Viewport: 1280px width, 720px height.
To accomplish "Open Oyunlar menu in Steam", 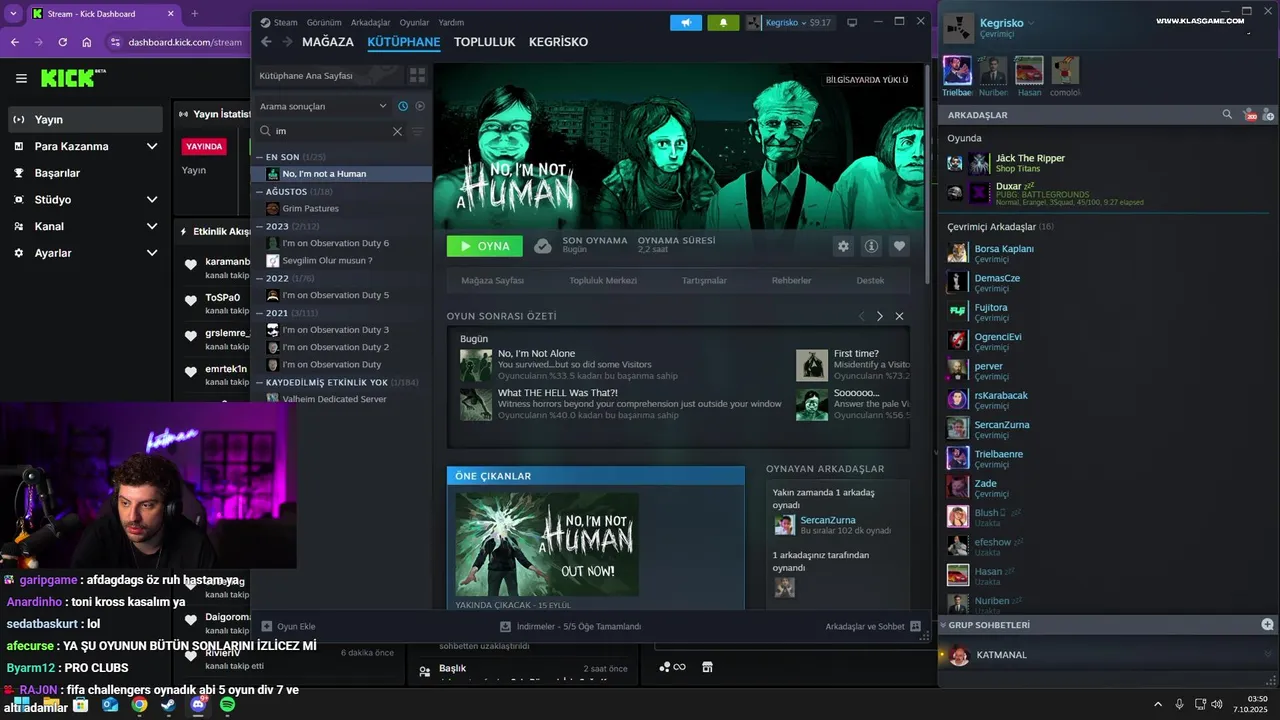I will click(414, 22).
